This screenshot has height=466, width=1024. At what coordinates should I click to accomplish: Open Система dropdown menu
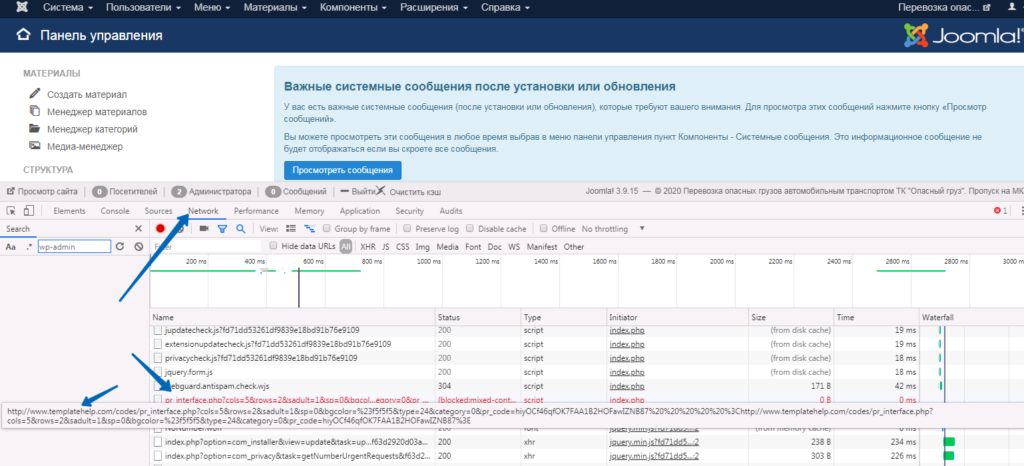click(x=68, y=8)
